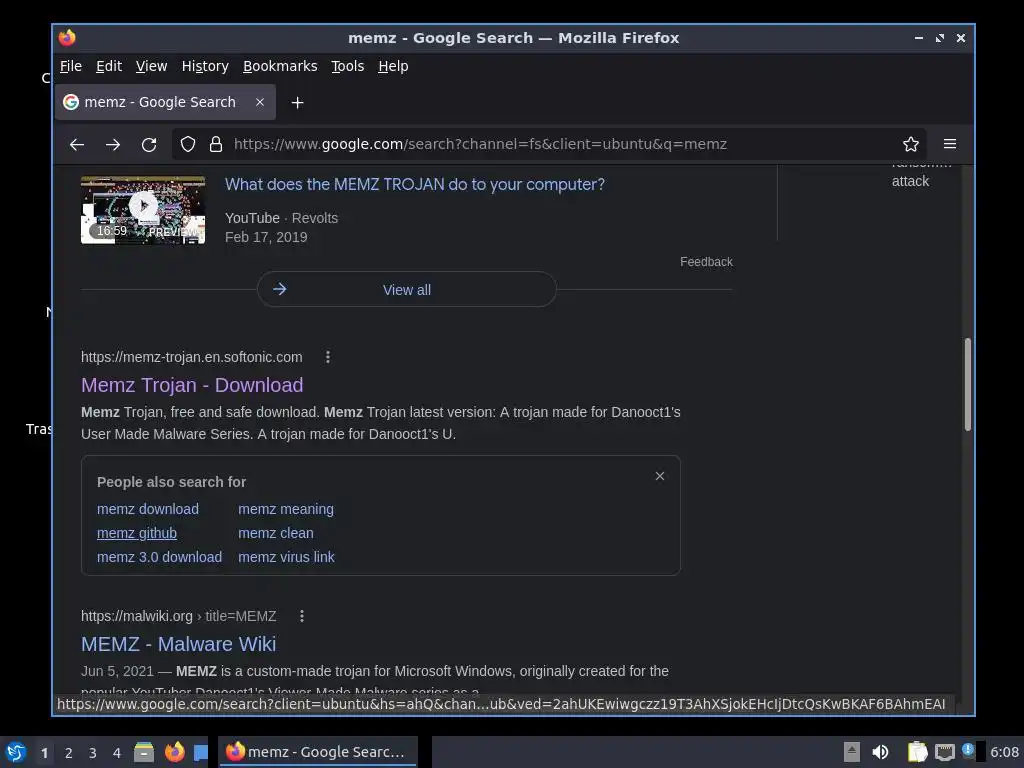Go back to the previous page
1024x768 pixels.
(x=77, y=144)
